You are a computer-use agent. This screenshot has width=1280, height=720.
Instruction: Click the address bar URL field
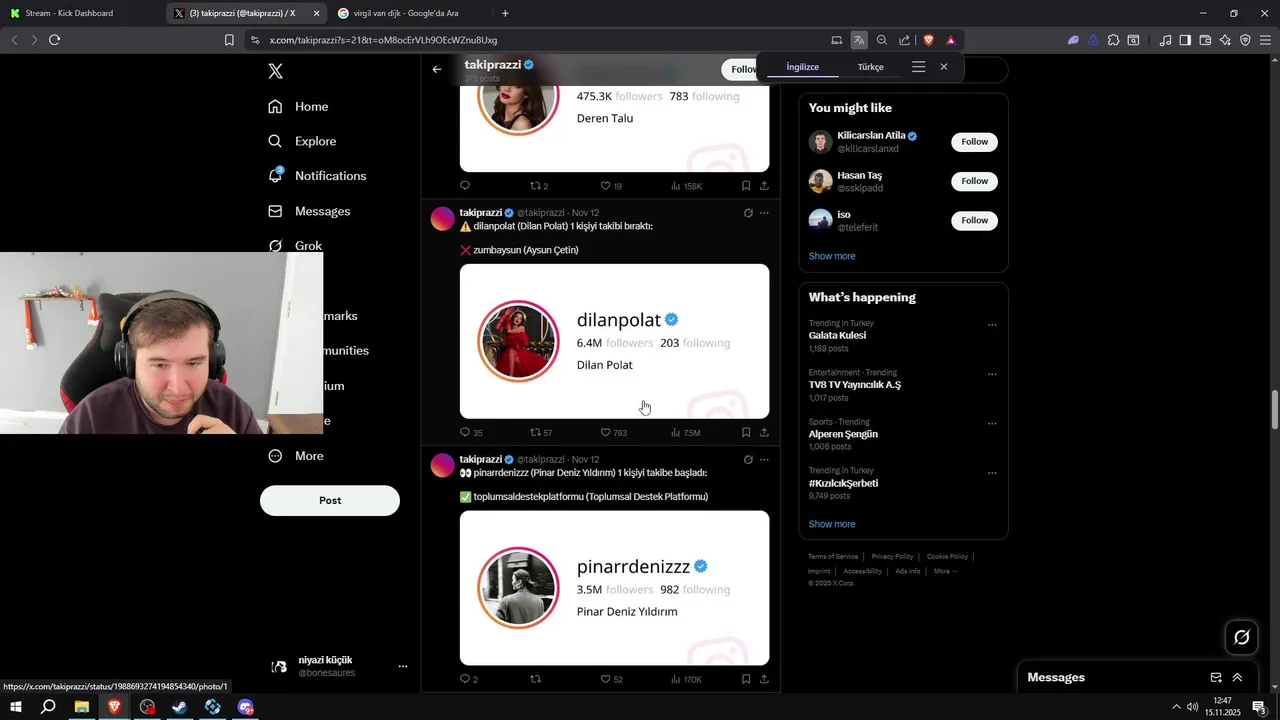540,40
